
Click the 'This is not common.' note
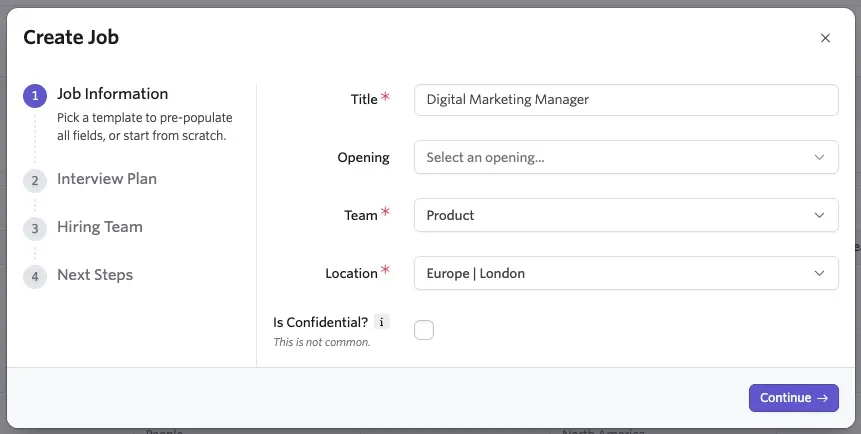(x=322, y=342)
